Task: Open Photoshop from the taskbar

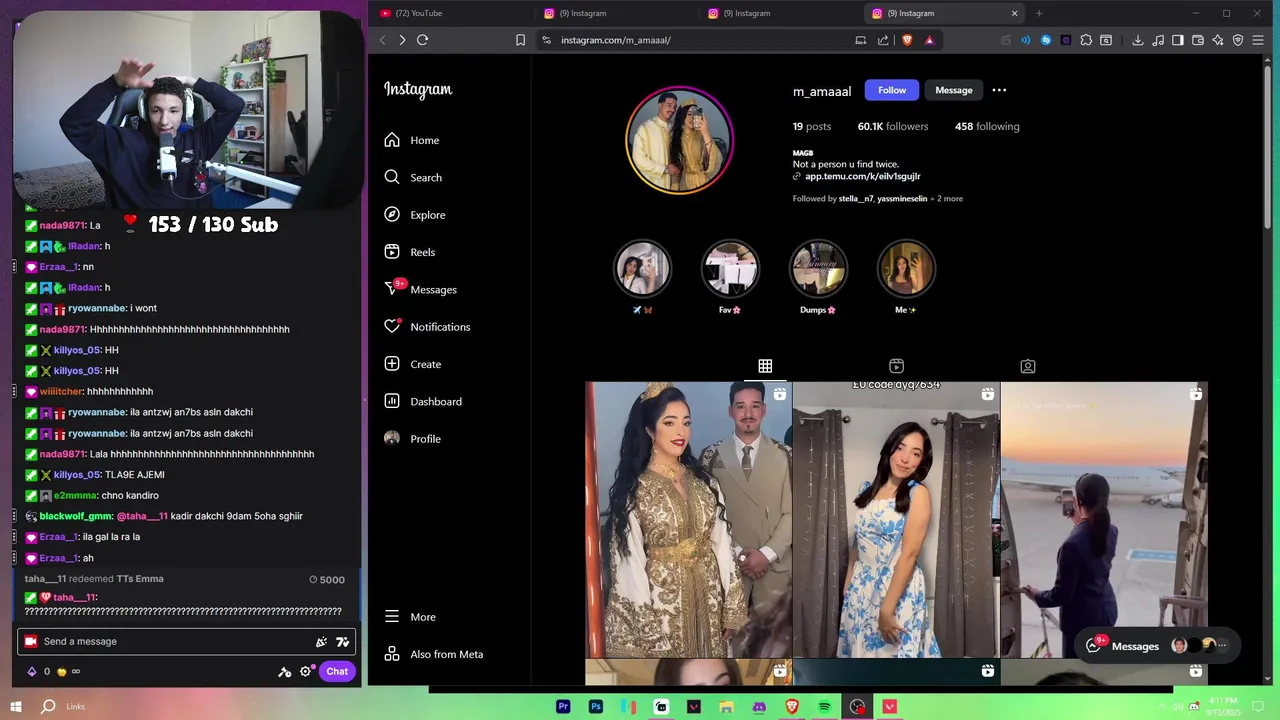Action: [x=596, y=707]
